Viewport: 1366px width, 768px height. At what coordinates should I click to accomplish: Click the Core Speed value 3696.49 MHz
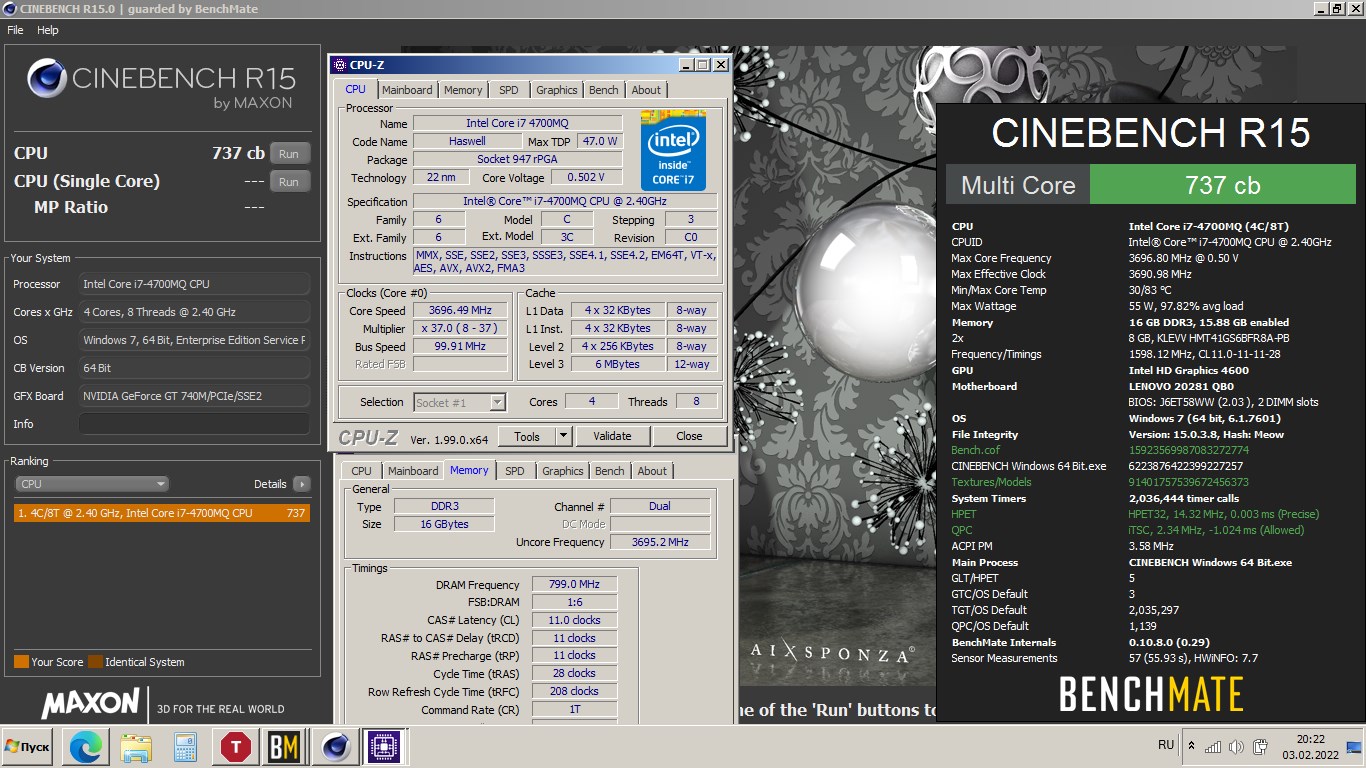[460, 311]
